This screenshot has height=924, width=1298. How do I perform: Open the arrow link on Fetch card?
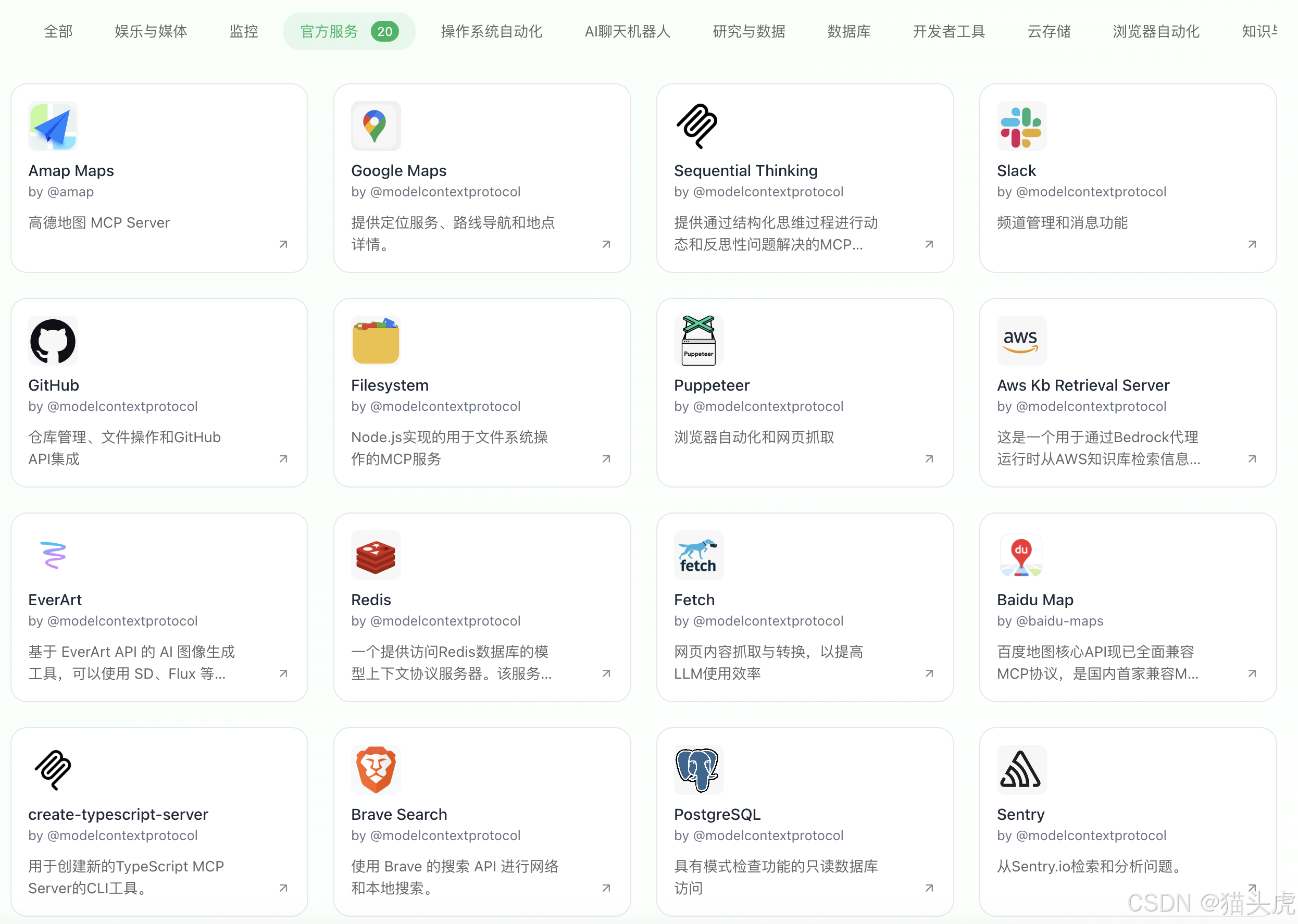pyautogui.click(x=929, y=673)
